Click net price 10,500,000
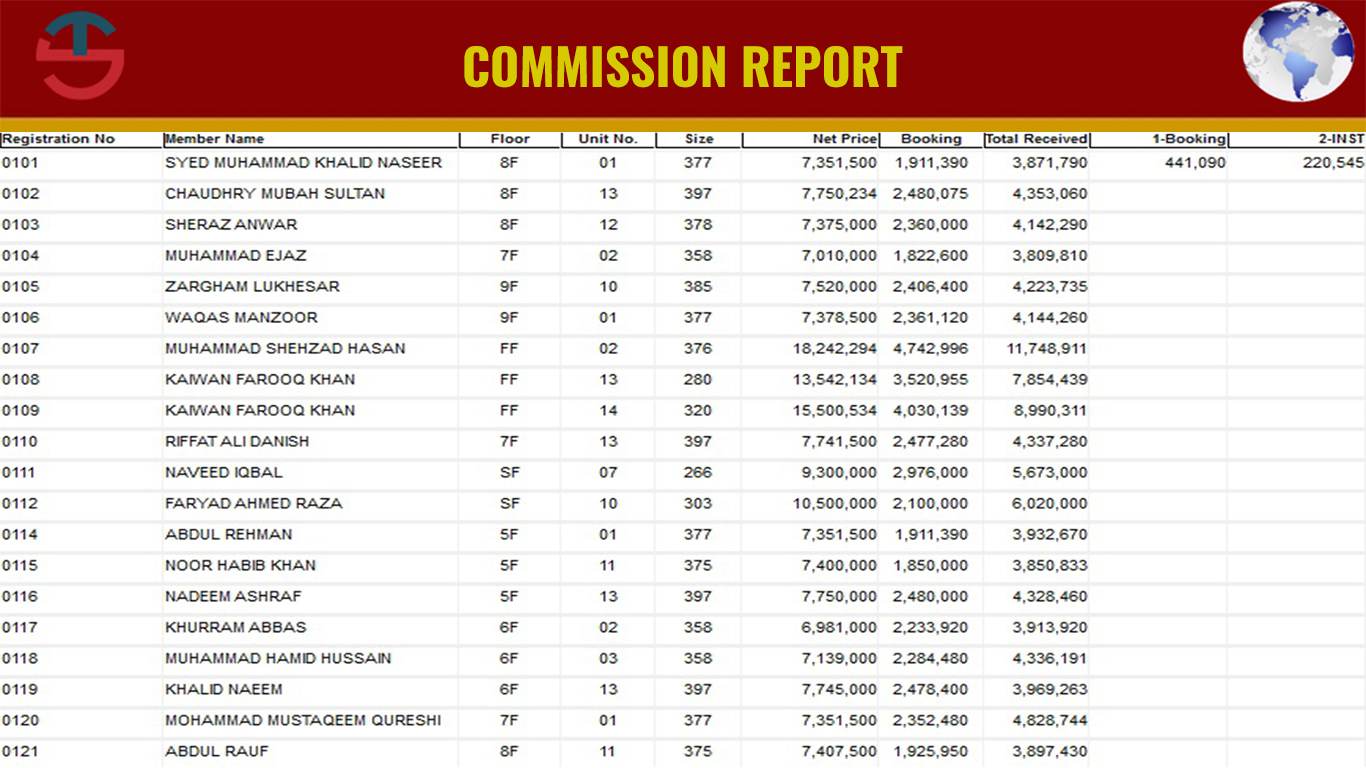Screen dimensions: 1366x768 tap(835, 503)
